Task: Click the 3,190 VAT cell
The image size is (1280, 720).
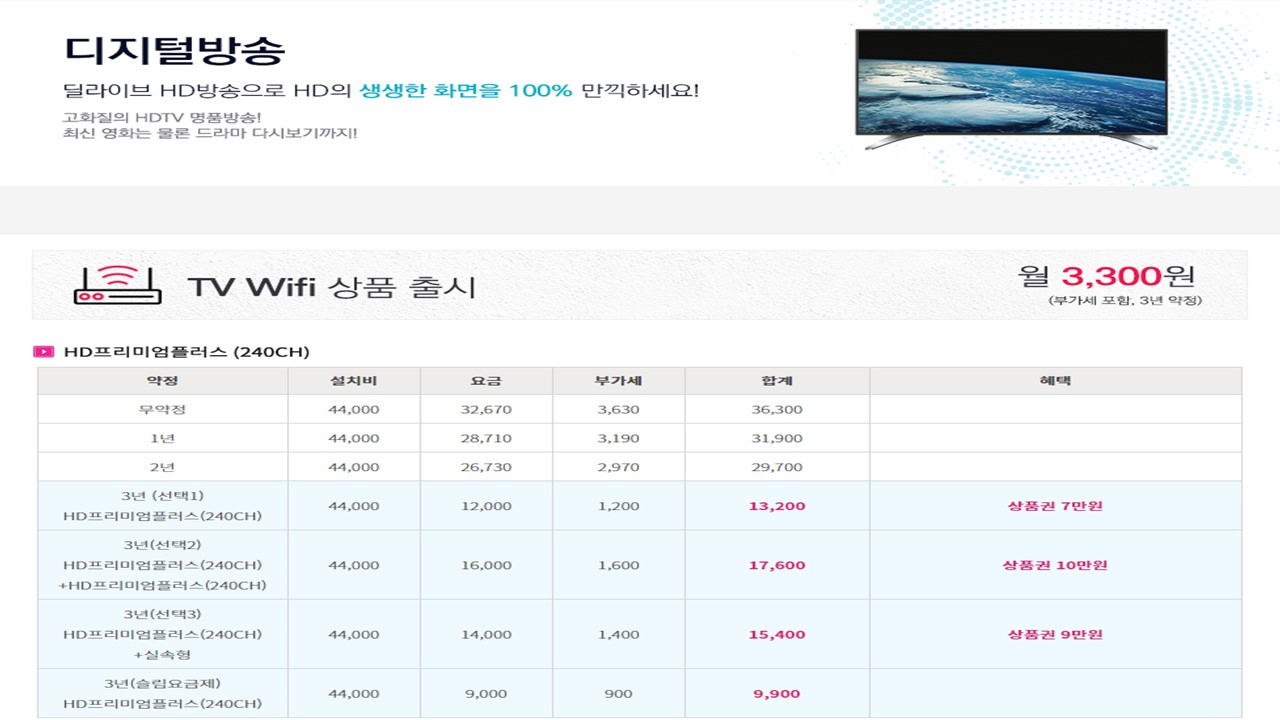Action: [618, 438]
